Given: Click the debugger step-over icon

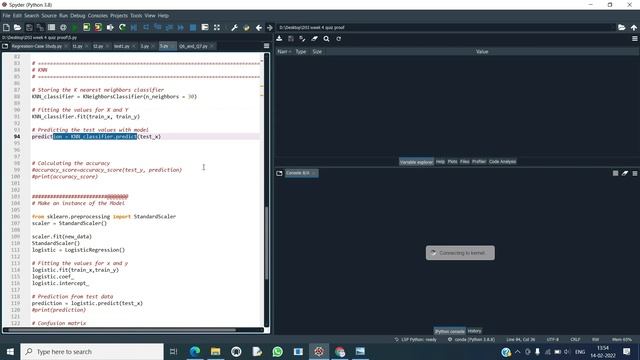Looking at the screenshot, I should point(146,27).
